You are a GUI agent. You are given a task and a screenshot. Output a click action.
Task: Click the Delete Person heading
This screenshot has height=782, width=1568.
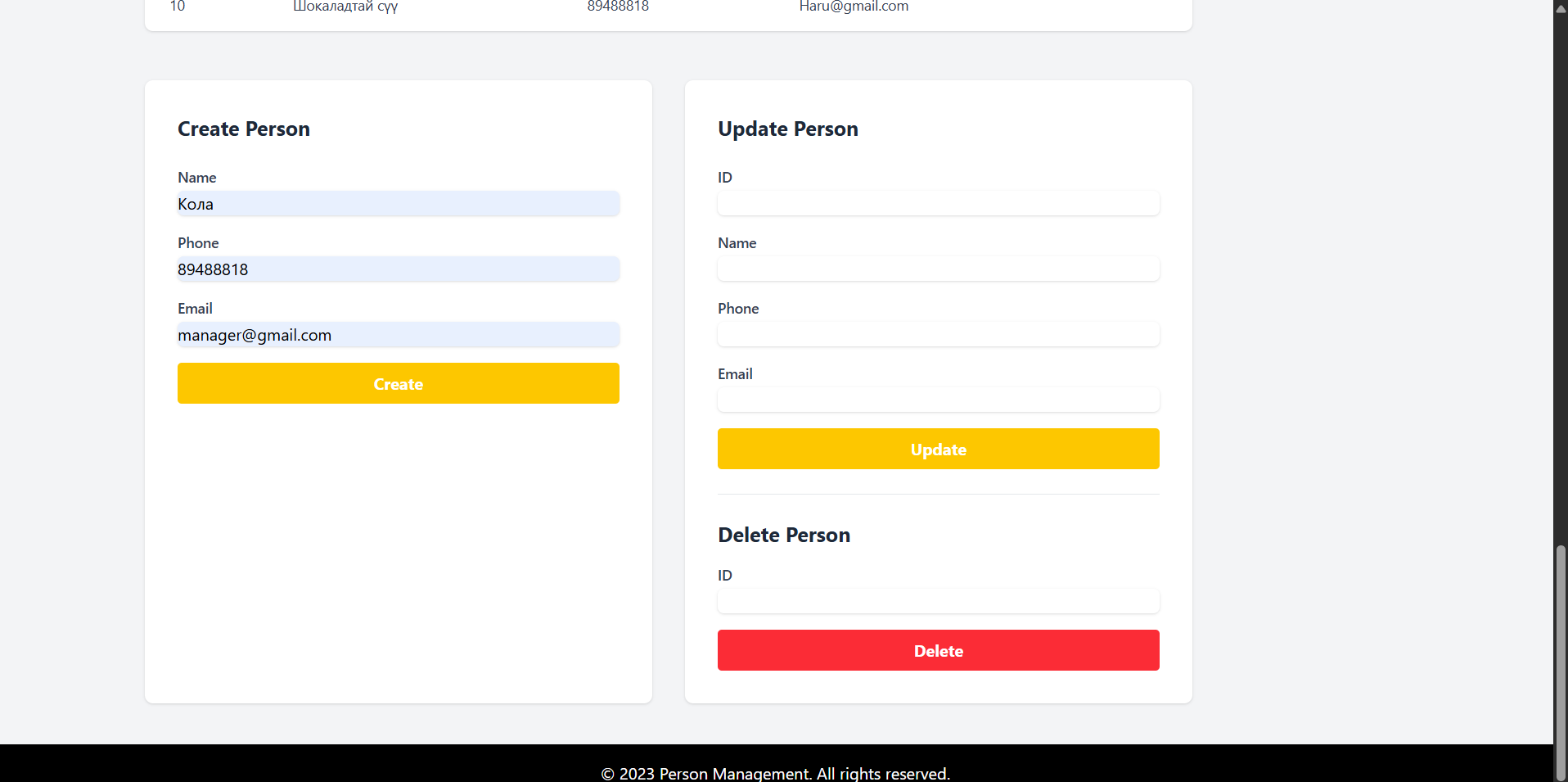click(784, 536)
